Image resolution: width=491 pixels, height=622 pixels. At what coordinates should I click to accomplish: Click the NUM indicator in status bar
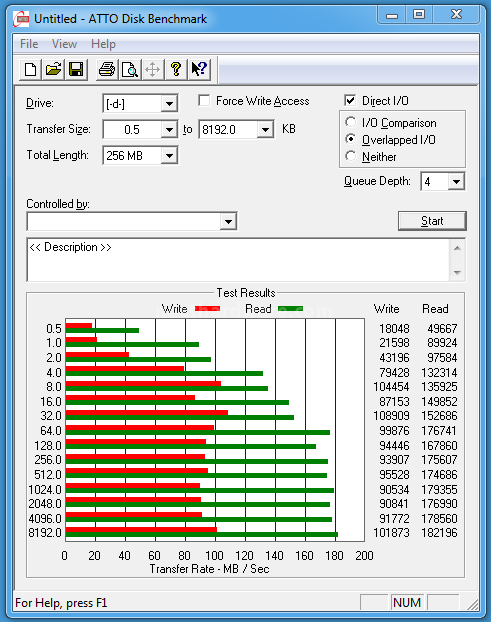coord(407,603)
